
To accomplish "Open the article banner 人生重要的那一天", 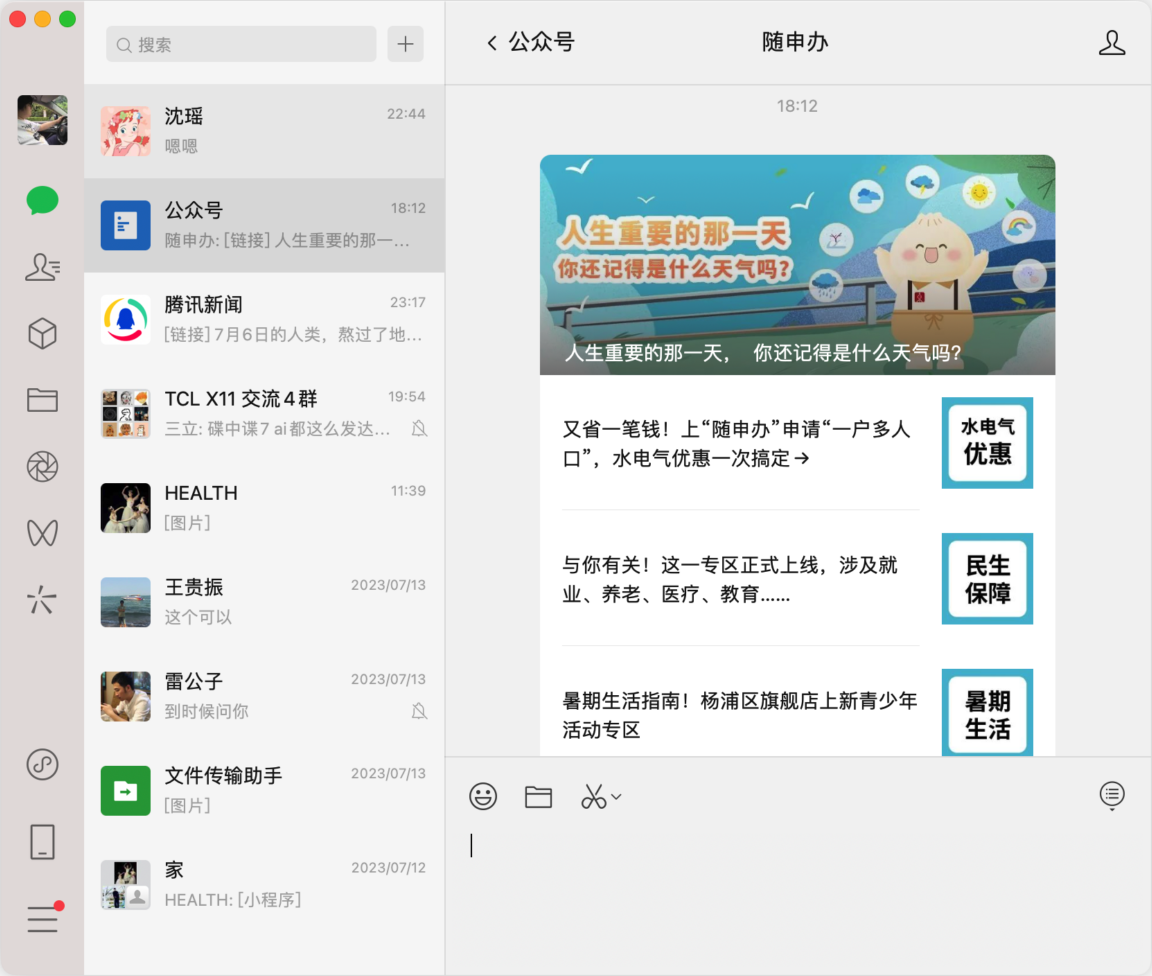I will click(797, 265).
